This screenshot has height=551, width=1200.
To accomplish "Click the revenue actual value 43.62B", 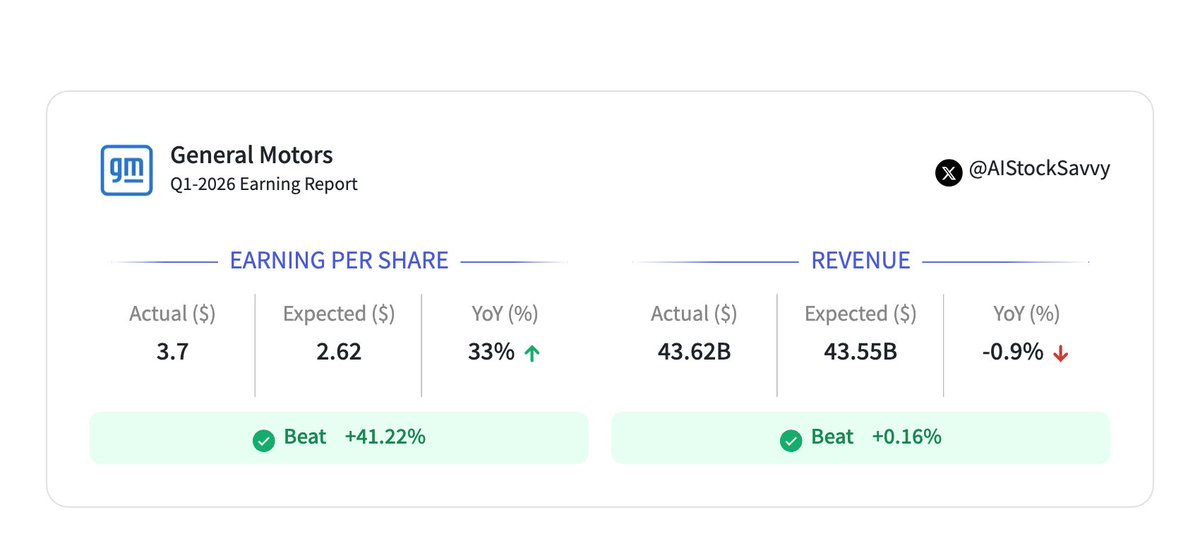I will [693, 352].
